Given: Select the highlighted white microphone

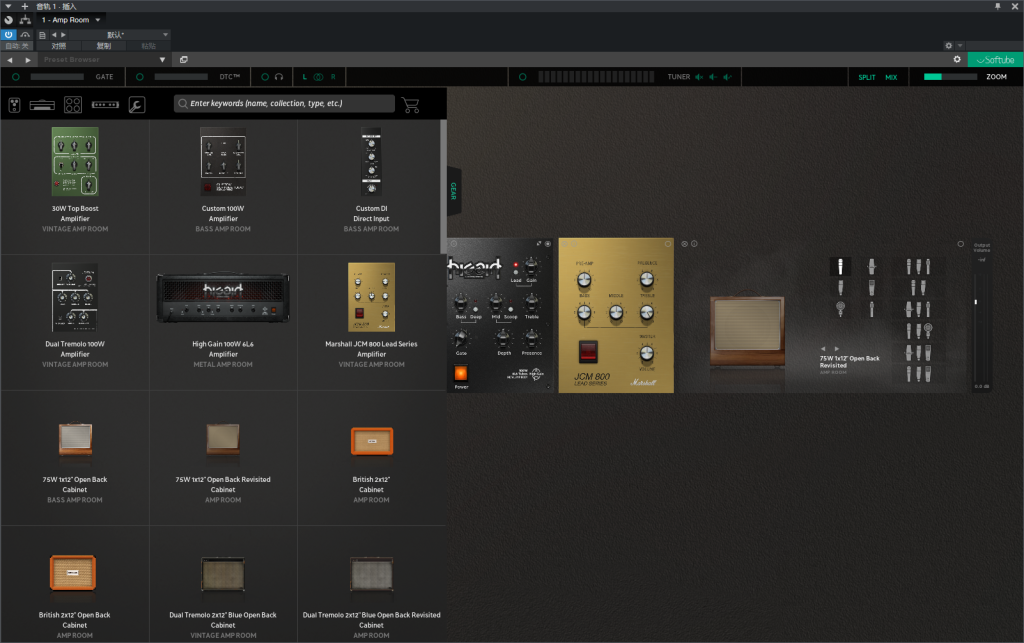Looking at the screenshot, I should 840,266.
